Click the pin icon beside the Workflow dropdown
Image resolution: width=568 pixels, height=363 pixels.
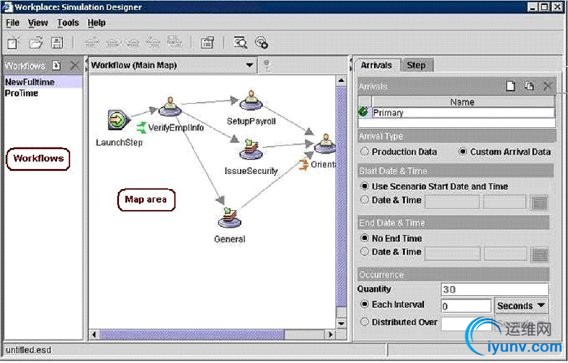coord(267,66)
